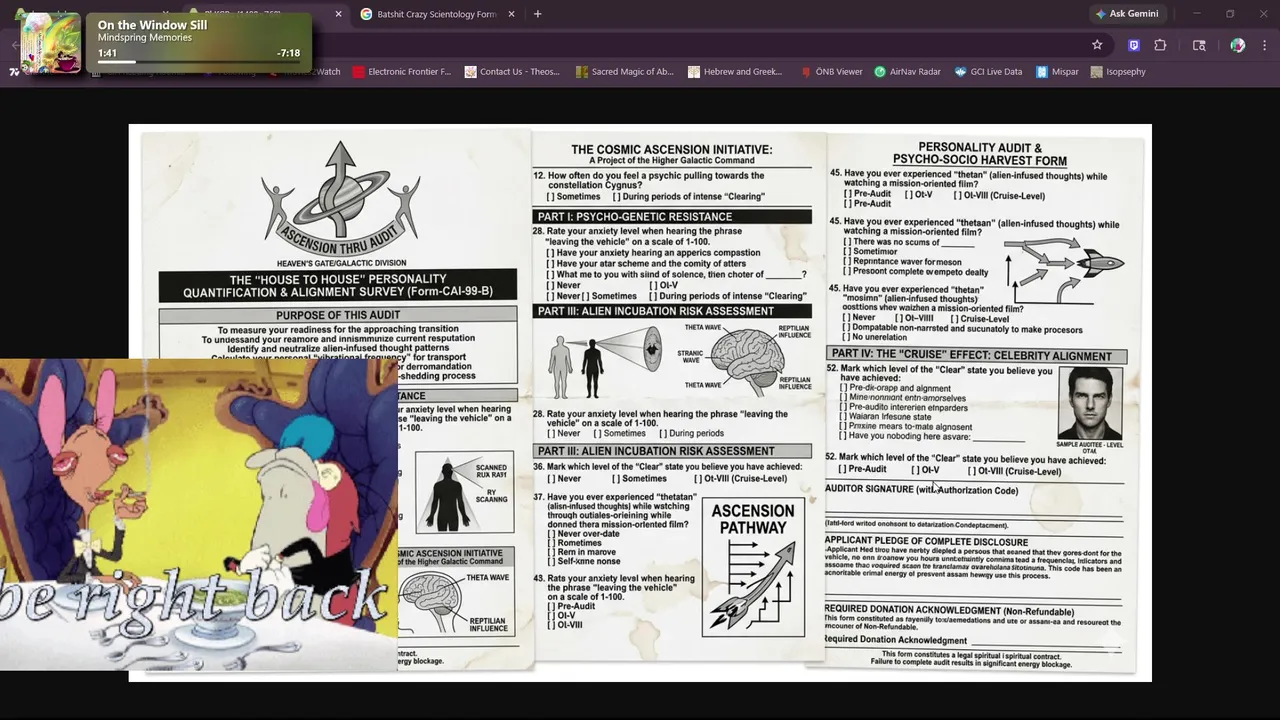The height and width of the screenshot is (720, 1280).
Task: Open a new tab with the plus button
Action: (537, 14)
